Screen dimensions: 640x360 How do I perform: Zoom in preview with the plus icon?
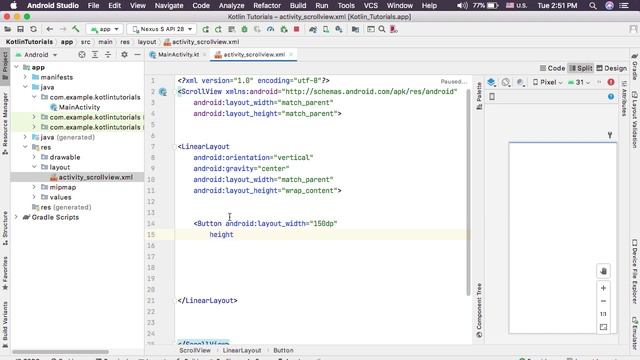(x=604, y=288)
